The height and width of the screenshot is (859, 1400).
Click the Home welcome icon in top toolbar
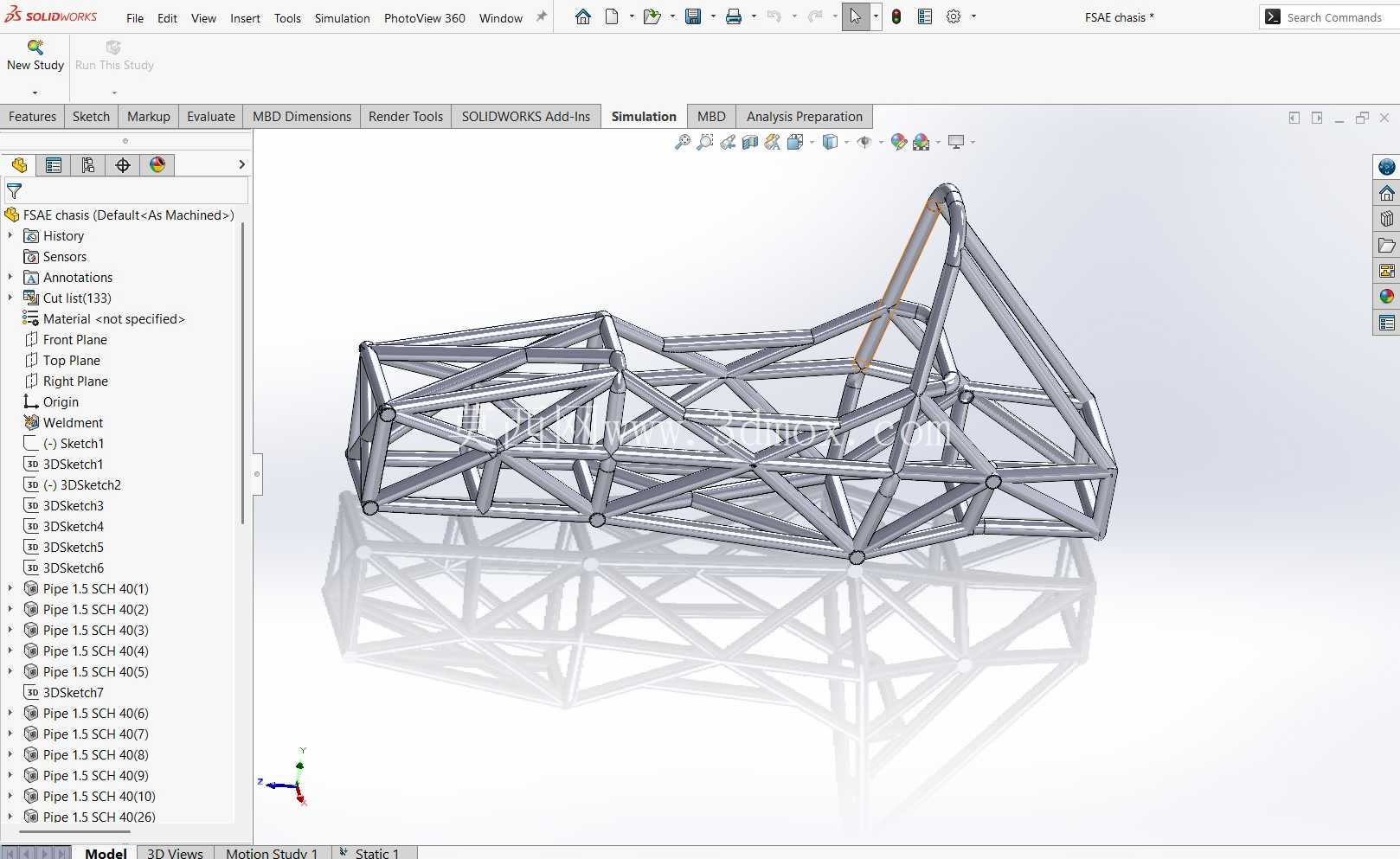coord(583,16)
